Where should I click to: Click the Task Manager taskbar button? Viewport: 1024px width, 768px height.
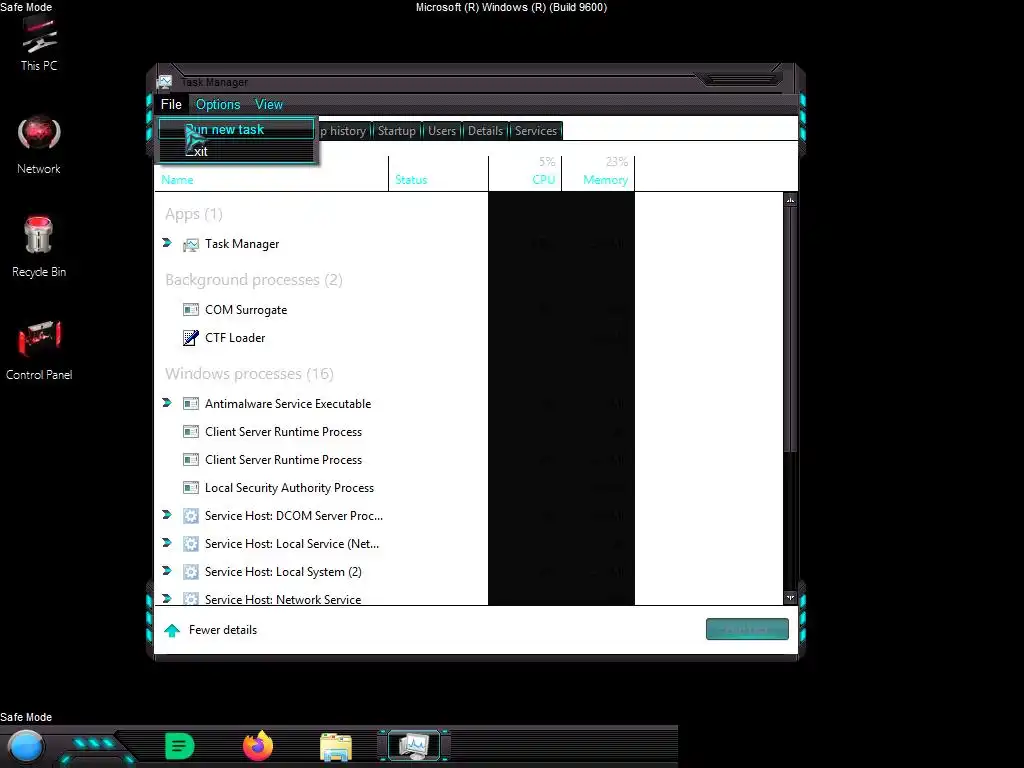414,746
